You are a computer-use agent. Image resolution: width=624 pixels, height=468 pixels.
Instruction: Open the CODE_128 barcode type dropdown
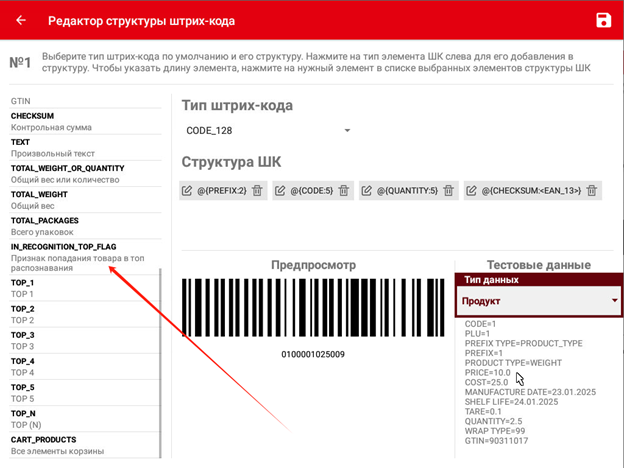click(x=268, y=131)
